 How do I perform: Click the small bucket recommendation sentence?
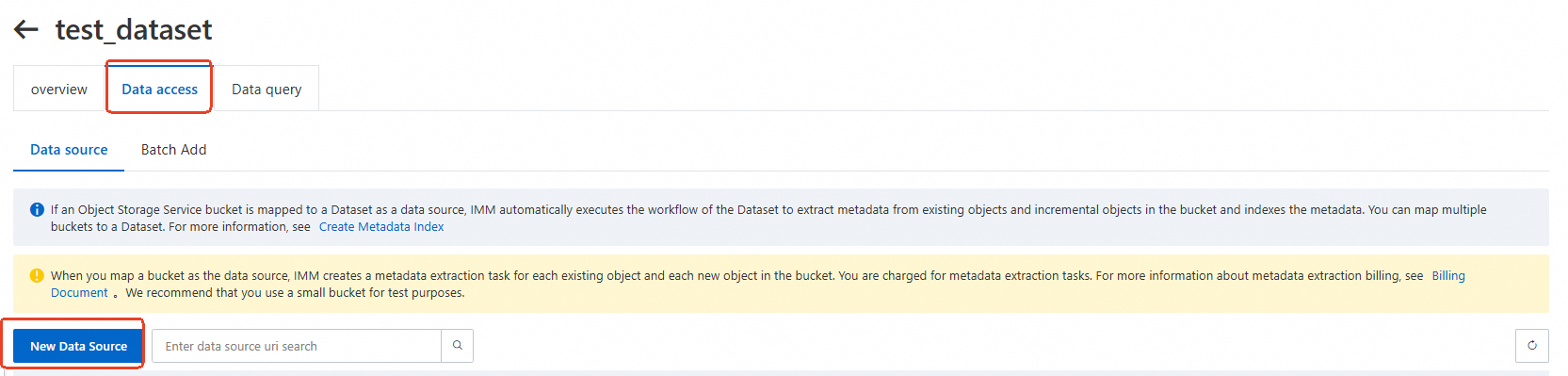pyautogui.click(x=295, y=293)
